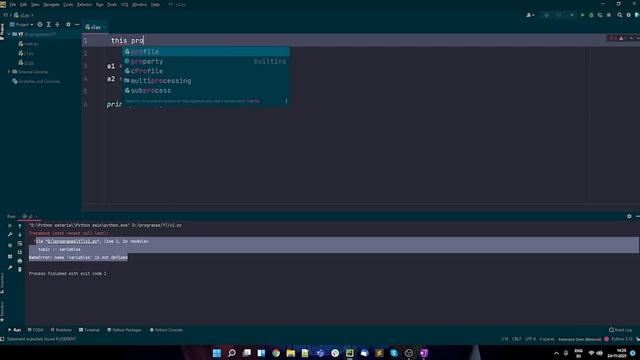Screen dimensions: 640x360
Task: Open the File menu
Action: 13,4
